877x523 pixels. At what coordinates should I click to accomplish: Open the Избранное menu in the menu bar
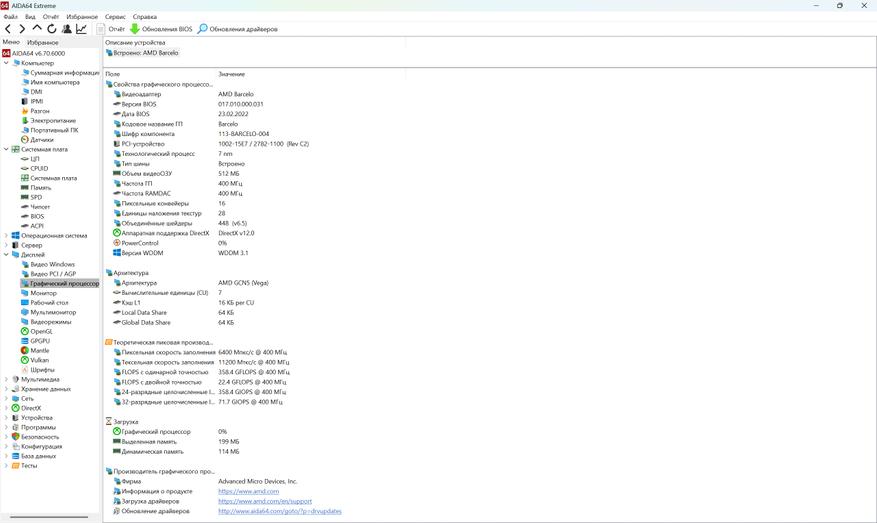coord(82,17)
